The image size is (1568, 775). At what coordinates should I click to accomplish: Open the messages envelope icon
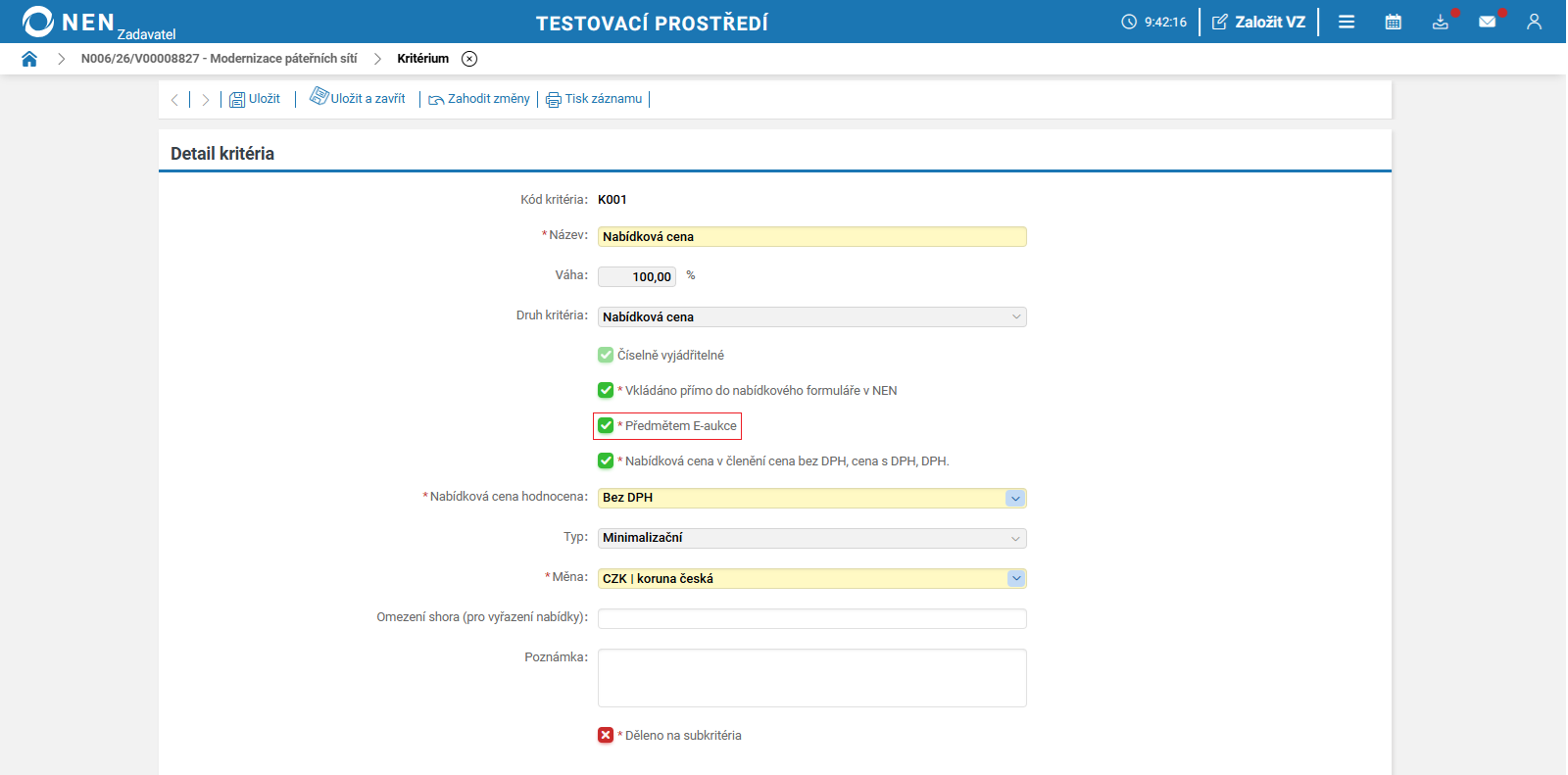coord(1487,22)
